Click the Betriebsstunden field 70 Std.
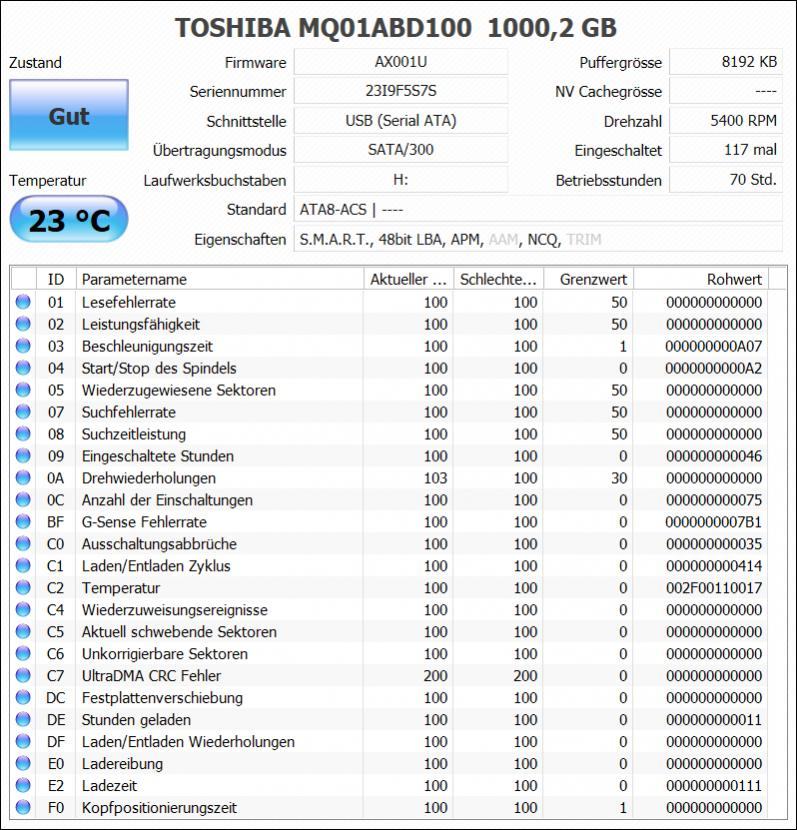The width and height of the screenshot is (797, 830). 726,179
